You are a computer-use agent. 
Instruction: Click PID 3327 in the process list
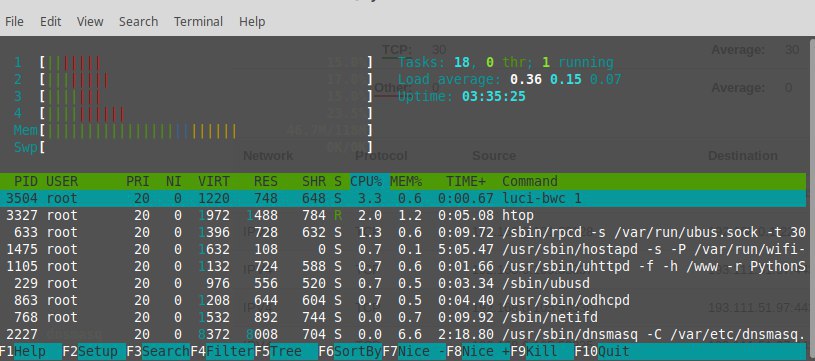[22, 215]
